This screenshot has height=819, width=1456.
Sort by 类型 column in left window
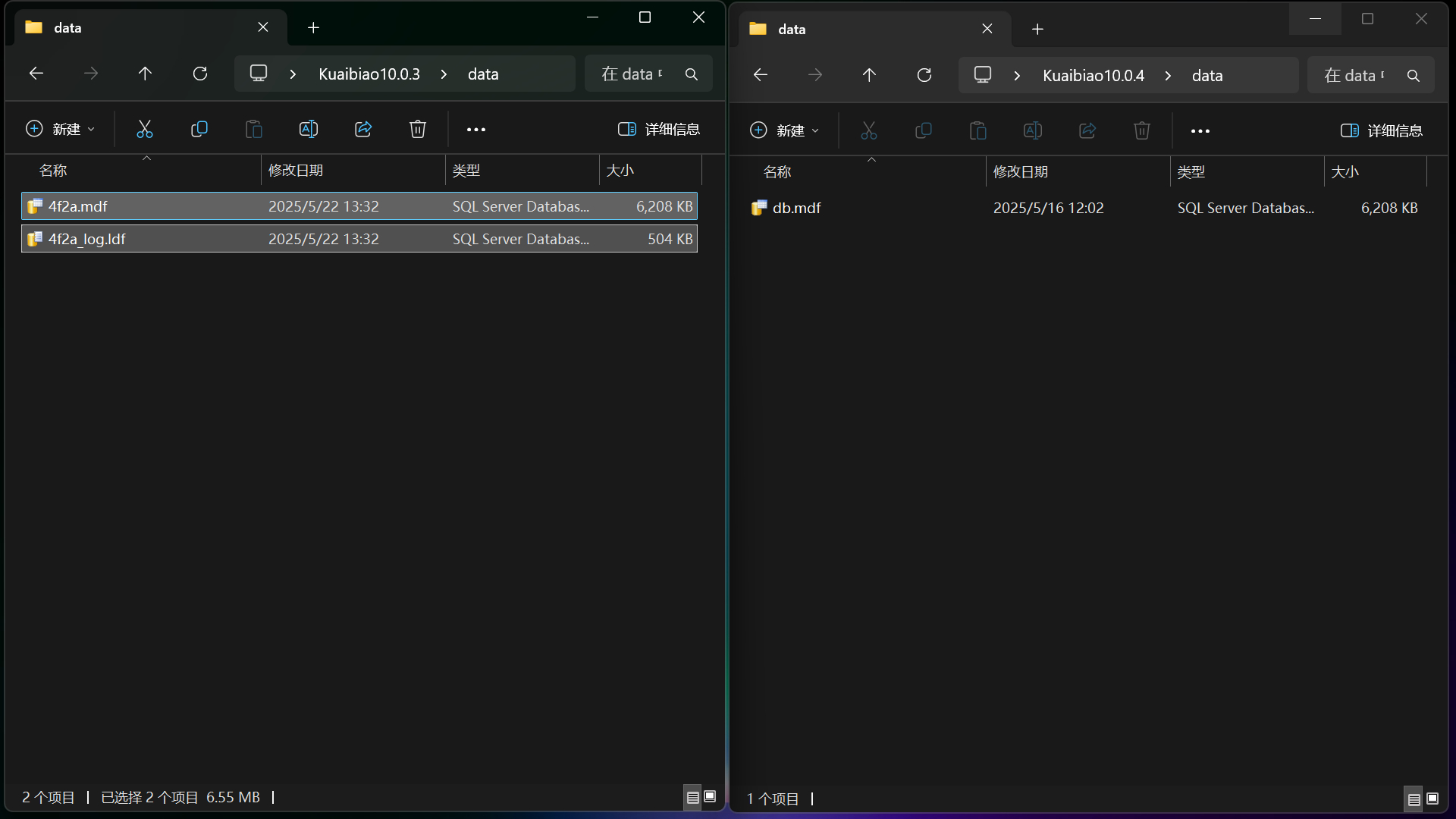click(522, 171)
